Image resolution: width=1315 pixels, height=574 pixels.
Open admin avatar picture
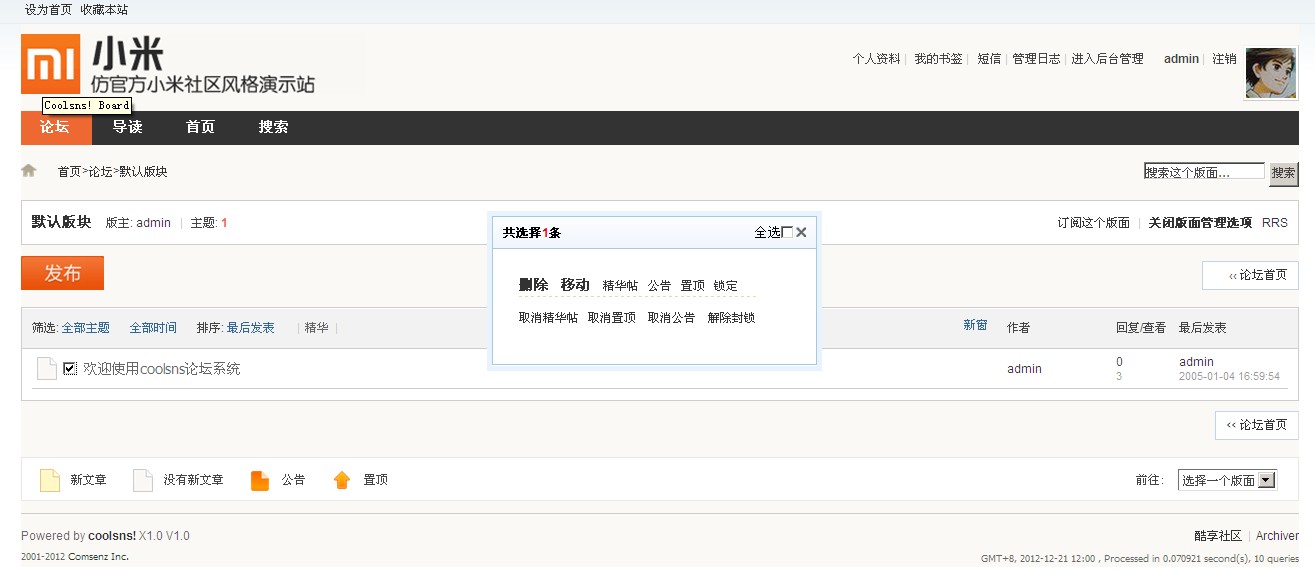point(1270,73)
